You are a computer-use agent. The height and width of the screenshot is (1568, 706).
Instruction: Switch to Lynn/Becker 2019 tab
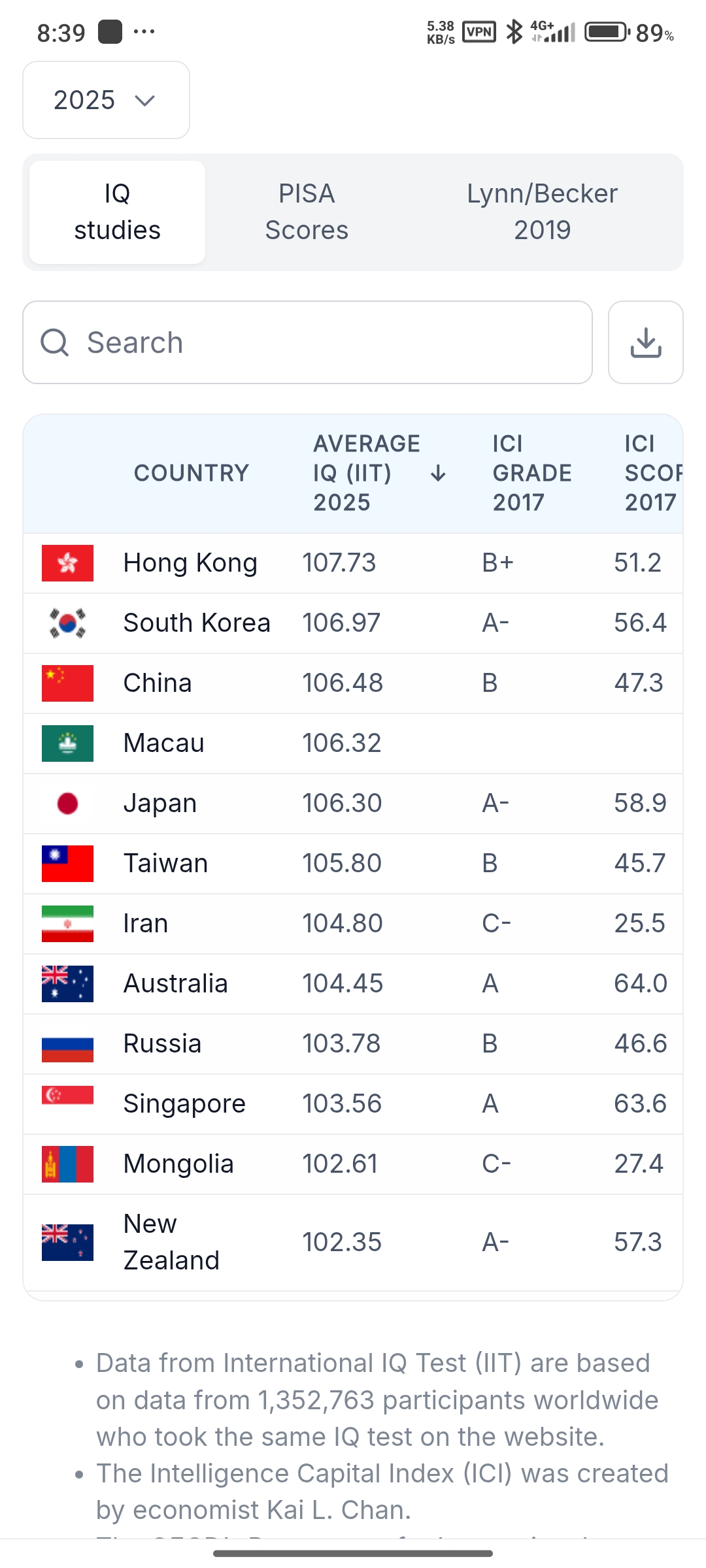pos(542,212)
